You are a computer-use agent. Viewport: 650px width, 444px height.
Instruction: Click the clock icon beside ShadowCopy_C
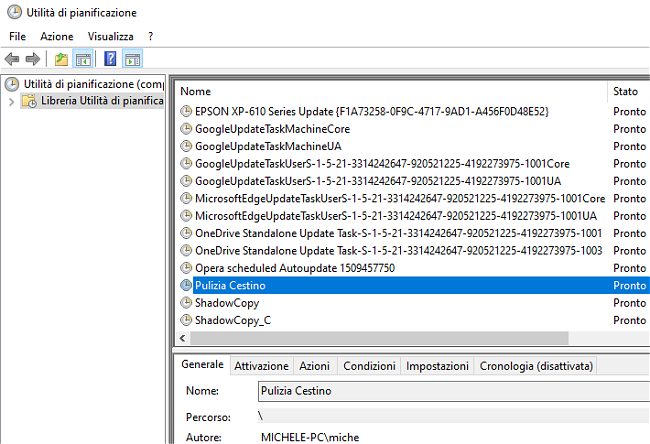186,320
